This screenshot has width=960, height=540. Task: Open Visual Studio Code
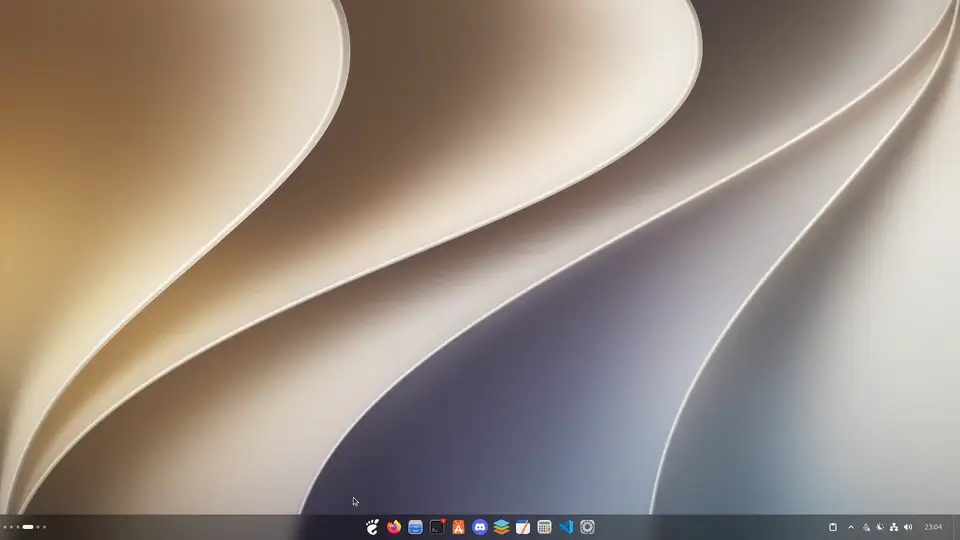566,527
